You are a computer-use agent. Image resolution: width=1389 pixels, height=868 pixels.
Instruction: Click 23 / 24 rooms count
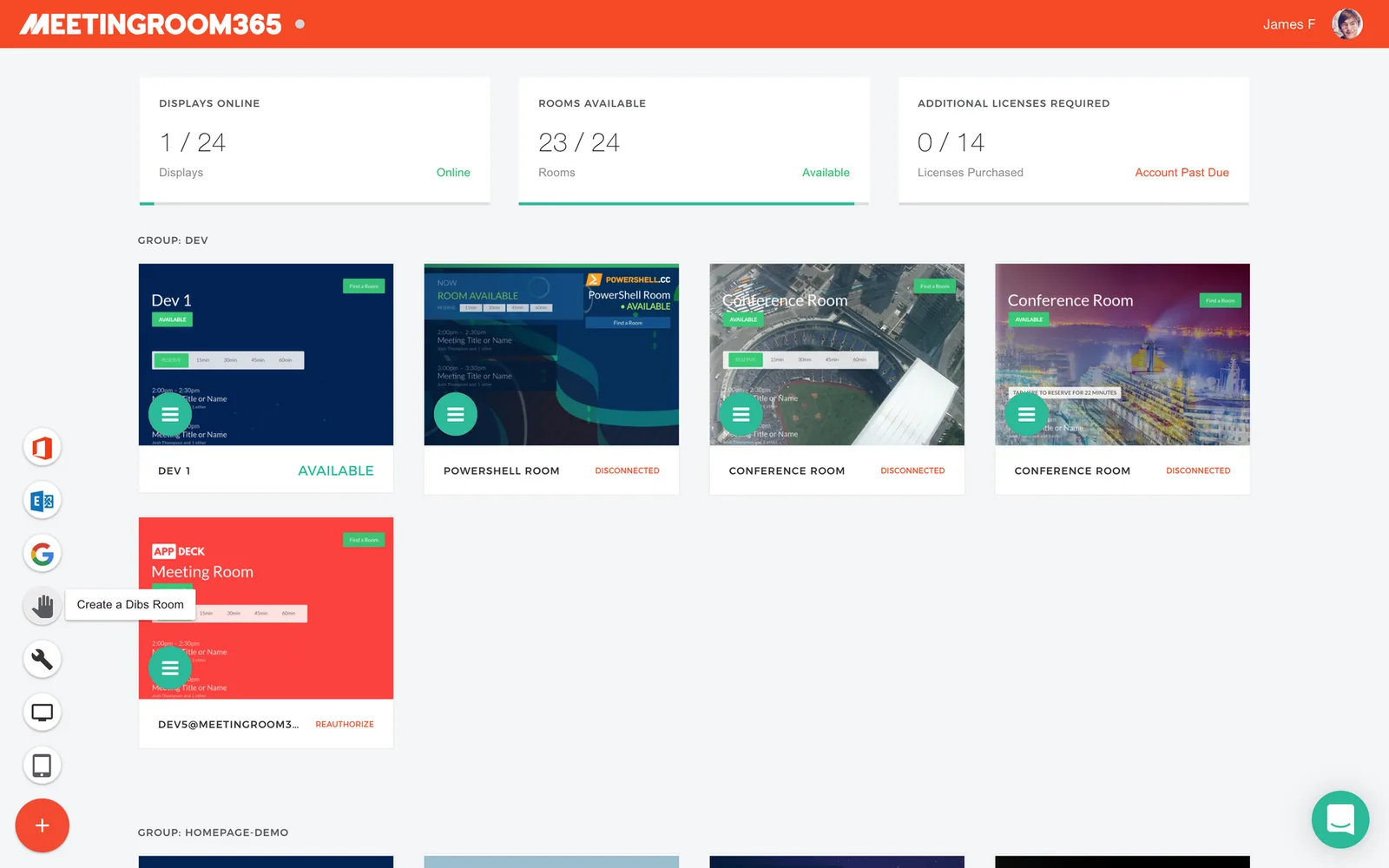[579, 142]
